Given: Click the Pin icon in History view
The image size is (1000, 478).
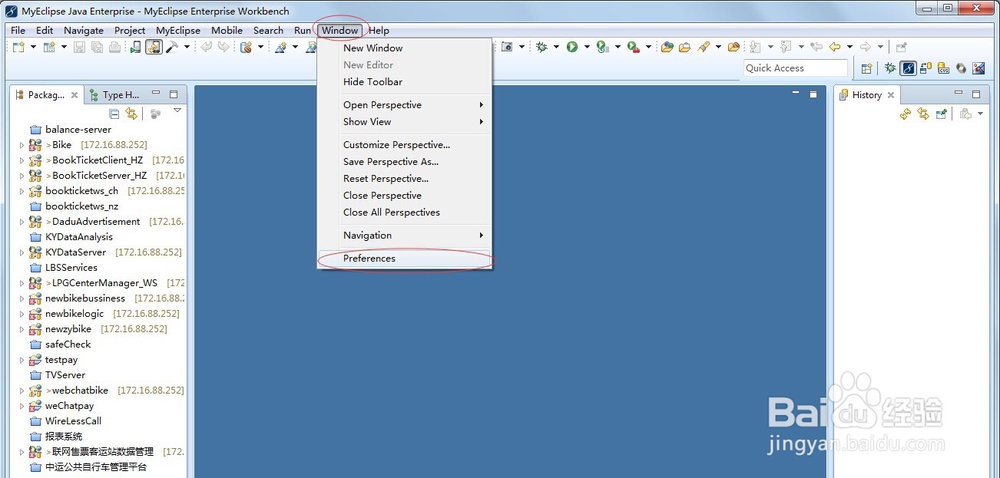Looking at the screenshot, I should 941,113.
